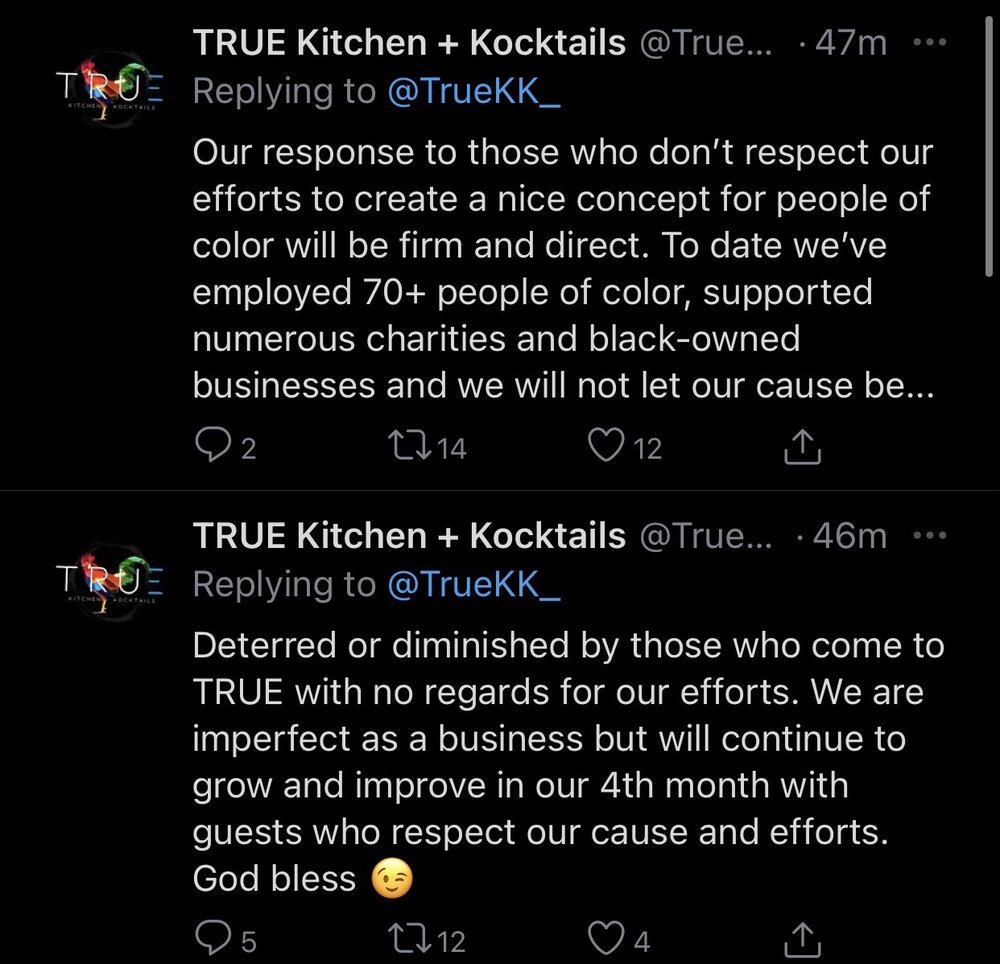Share the first tweet via share icon

[x=801, y=448]
